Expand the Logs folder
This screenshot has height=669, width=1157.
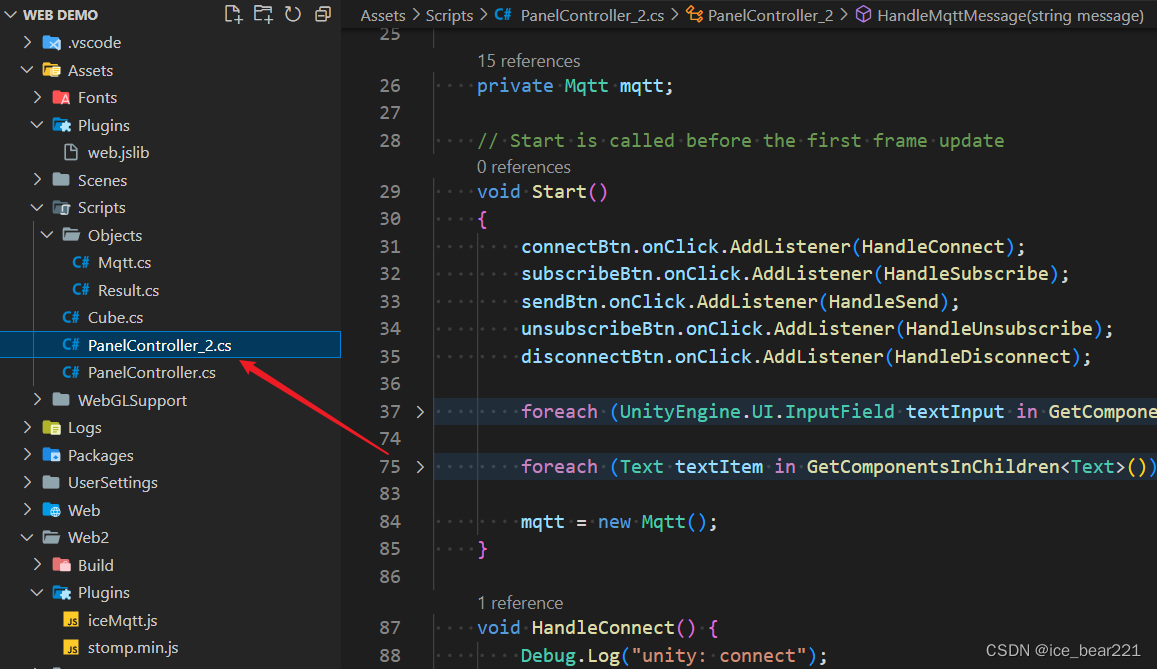[x=27, y=427]
